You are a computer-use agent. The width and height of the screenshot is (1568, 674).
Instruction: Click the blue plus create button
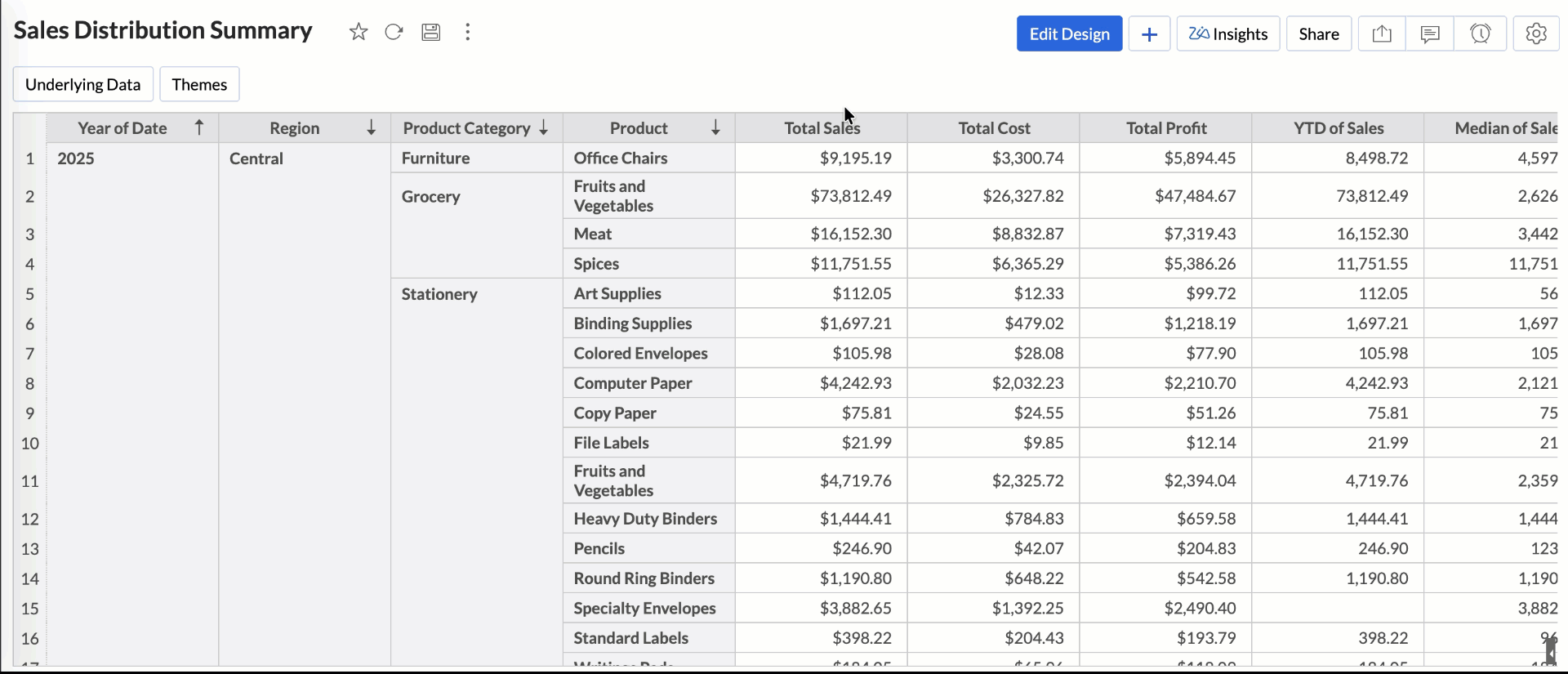point(1148,33)
